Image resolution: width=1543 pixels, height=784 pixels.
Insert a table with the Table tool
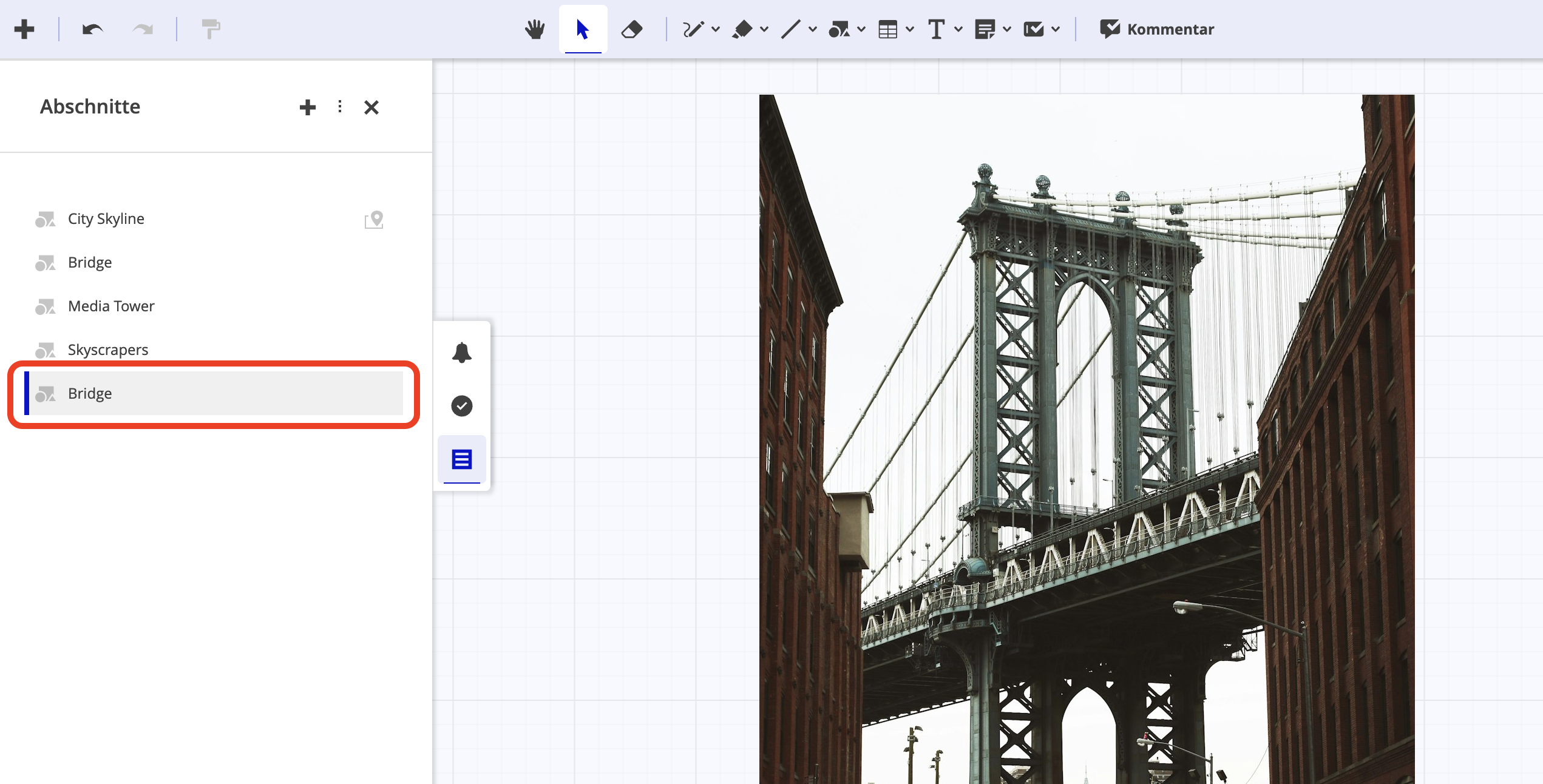[888, 29]
